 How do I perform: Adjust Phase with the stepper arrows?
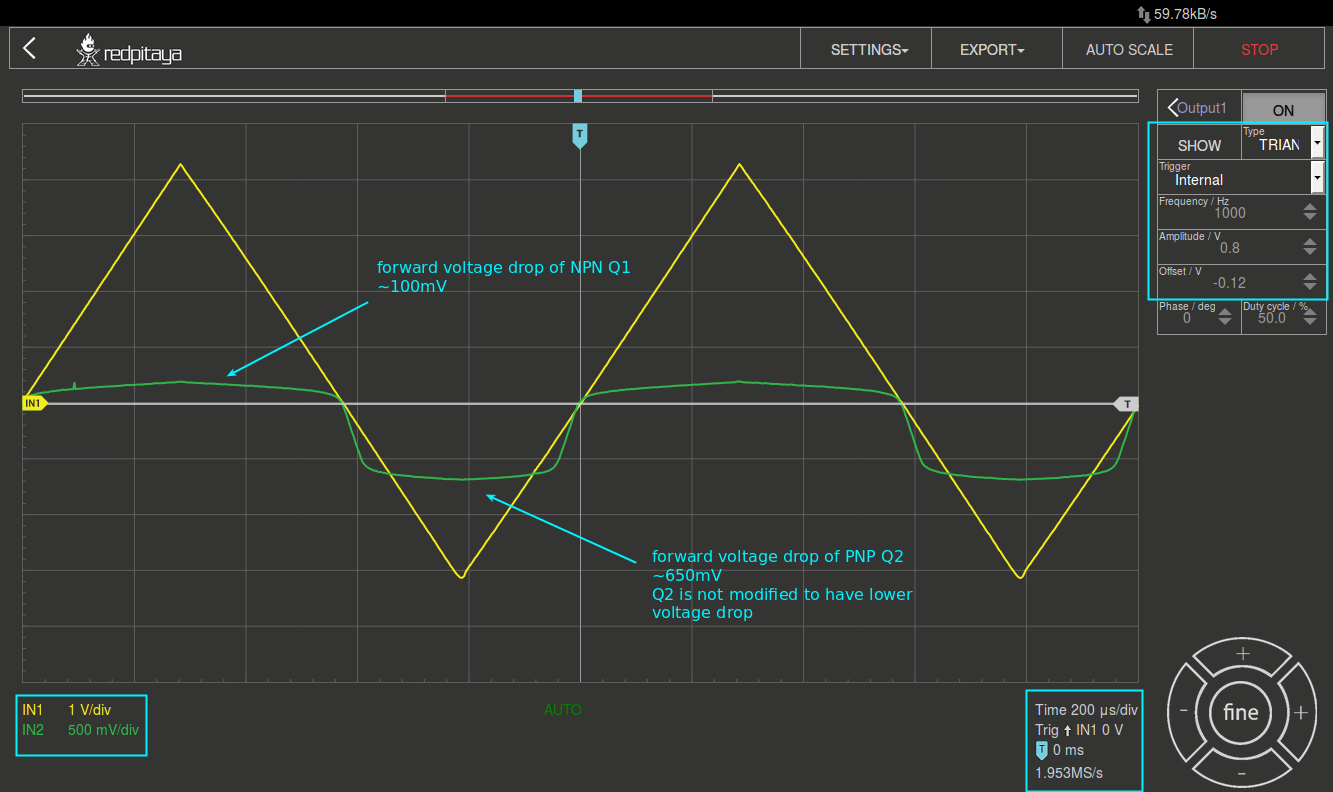(1226, 317)
